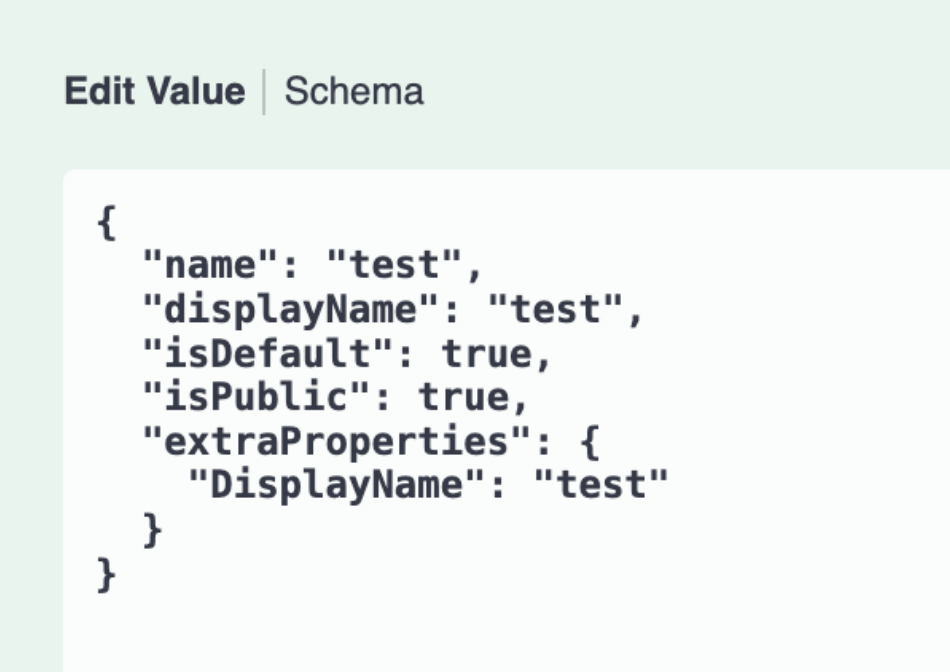Click the opening curly brace on first line
Image resolution: width=950 pixels, height=672 pixels.
106,222
